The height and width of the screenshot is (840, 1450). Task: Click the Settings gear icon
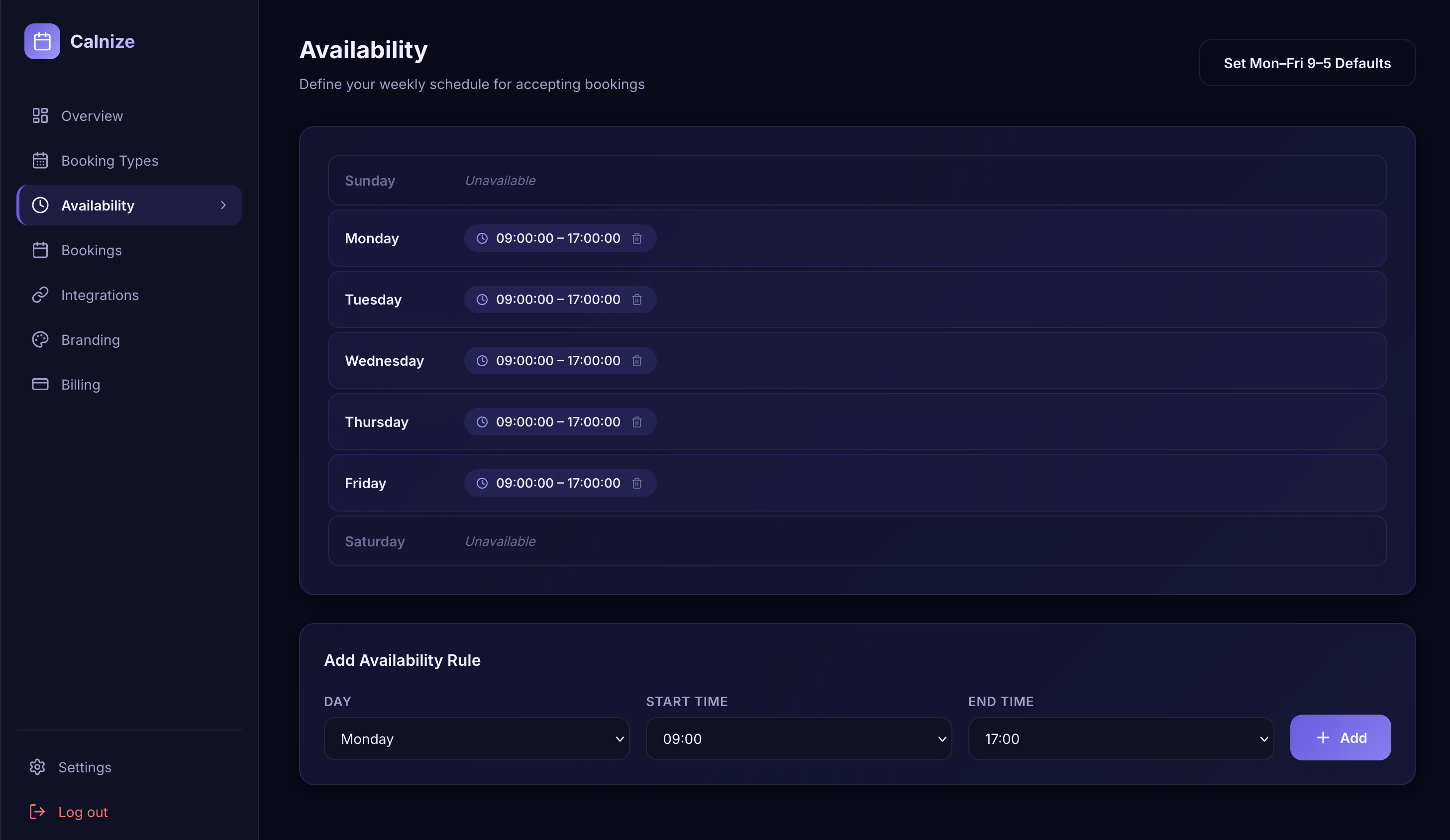click(37, 767)
